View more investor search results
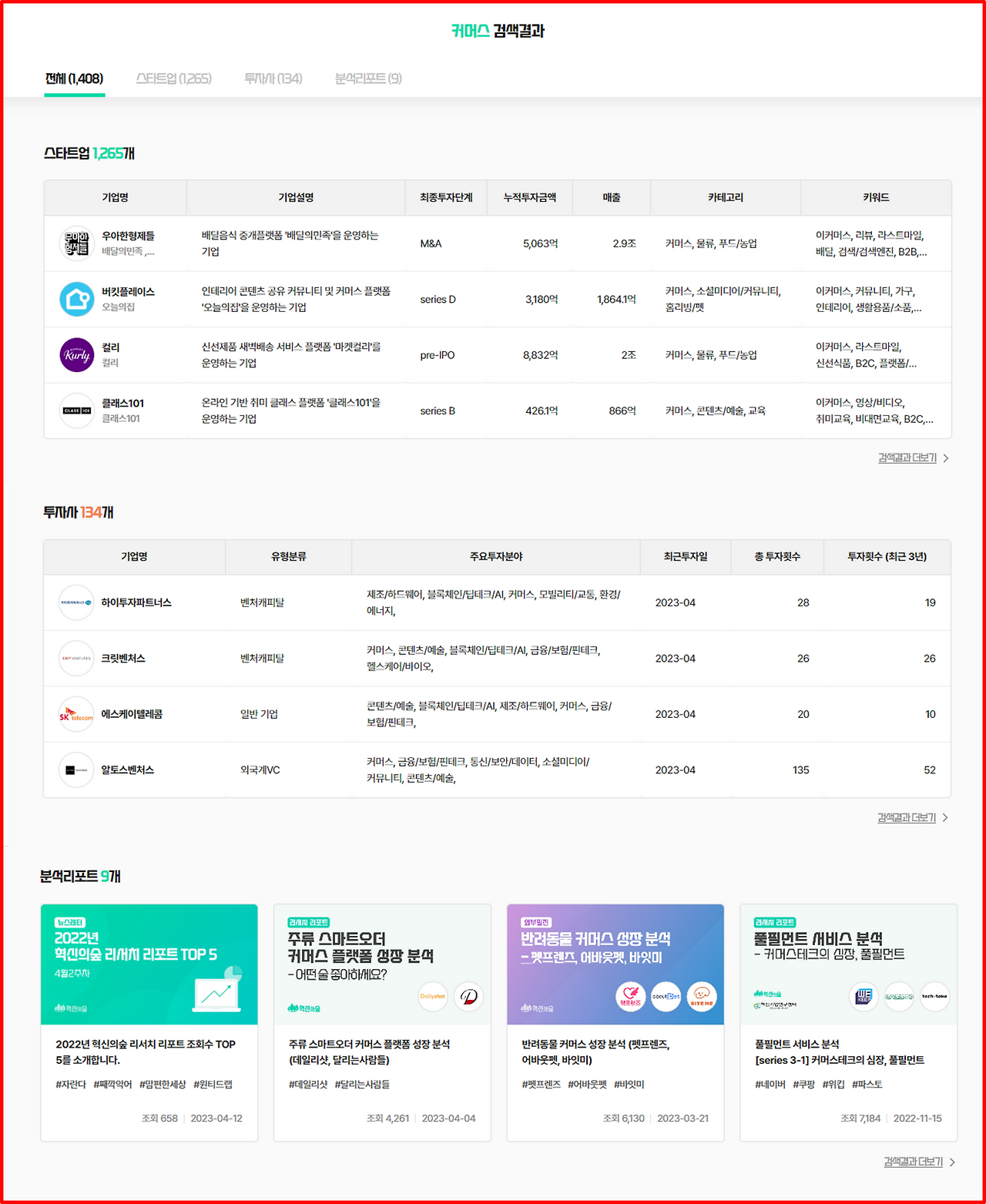986x1204 pixels. (x=907, y=817)
